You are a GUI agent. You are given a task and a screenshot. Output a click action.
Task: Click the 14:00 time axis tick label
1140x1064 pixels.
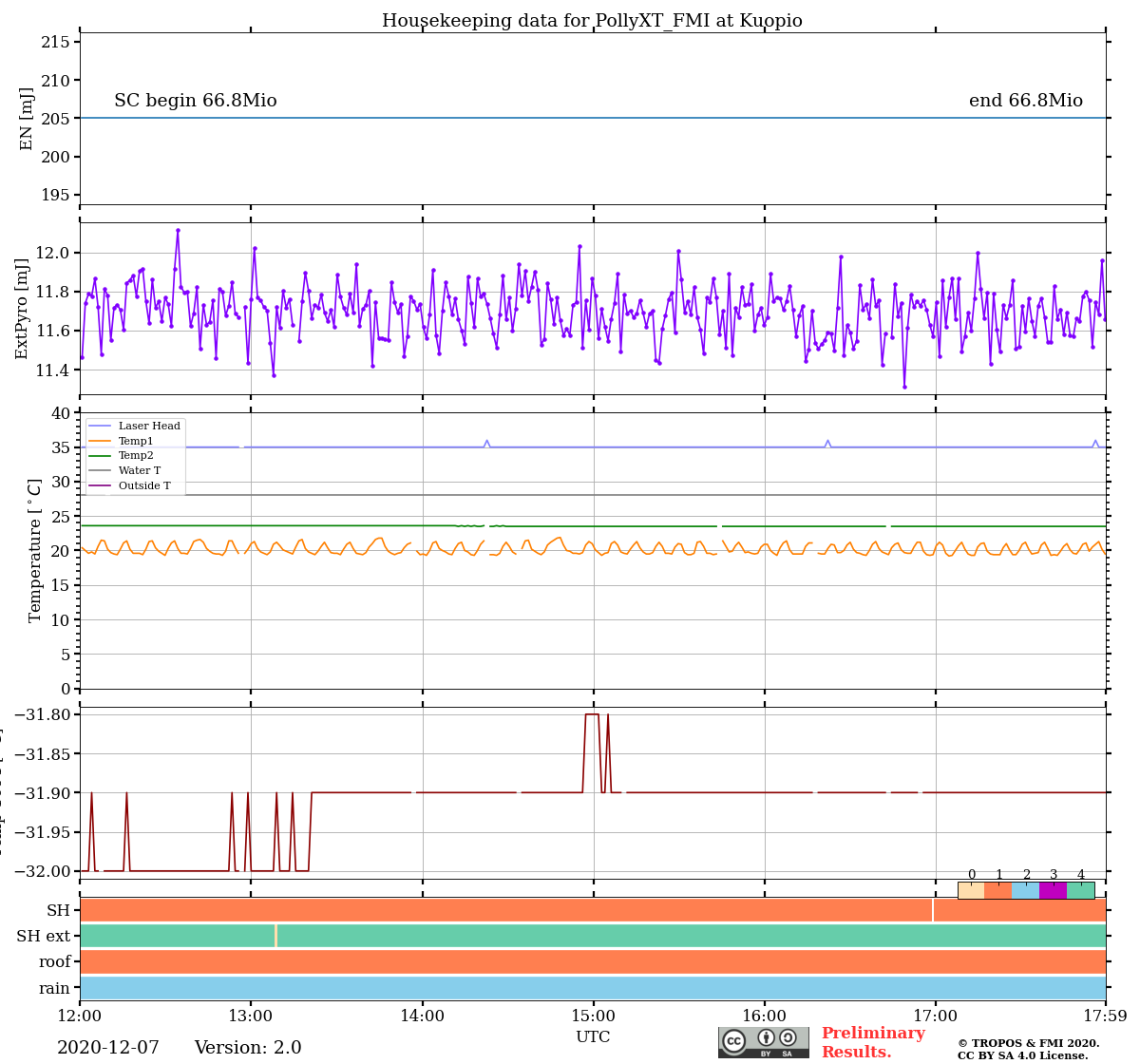click(x=422, y=1016)
